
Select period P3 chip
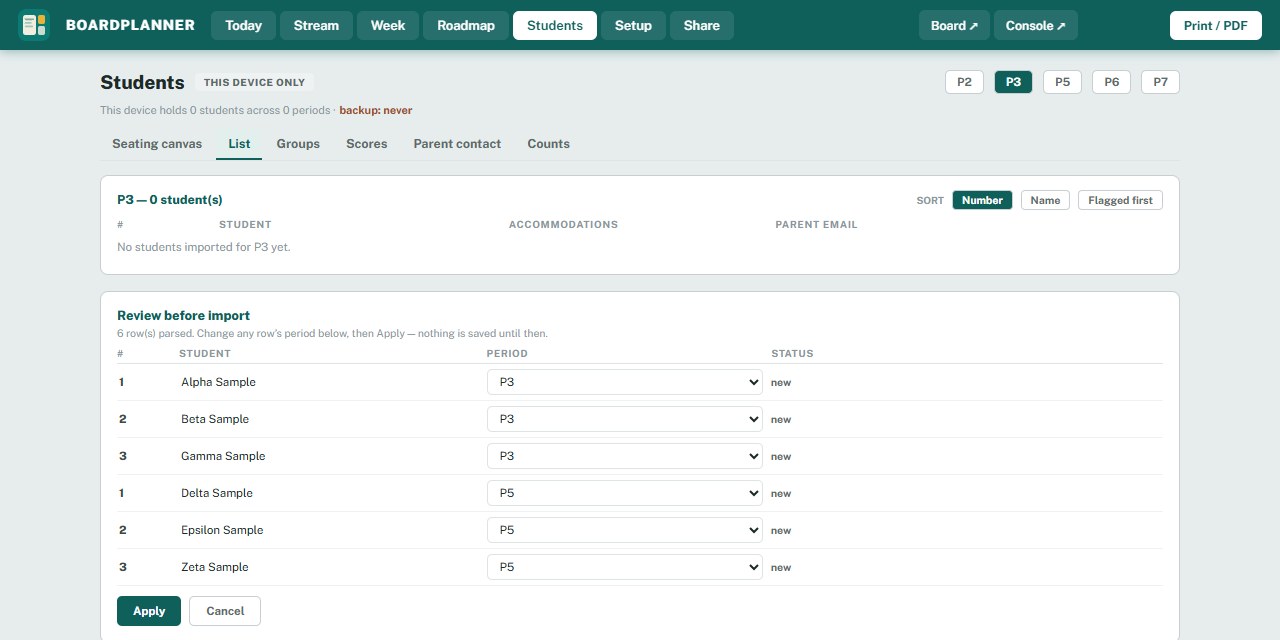coord(1013,82)
